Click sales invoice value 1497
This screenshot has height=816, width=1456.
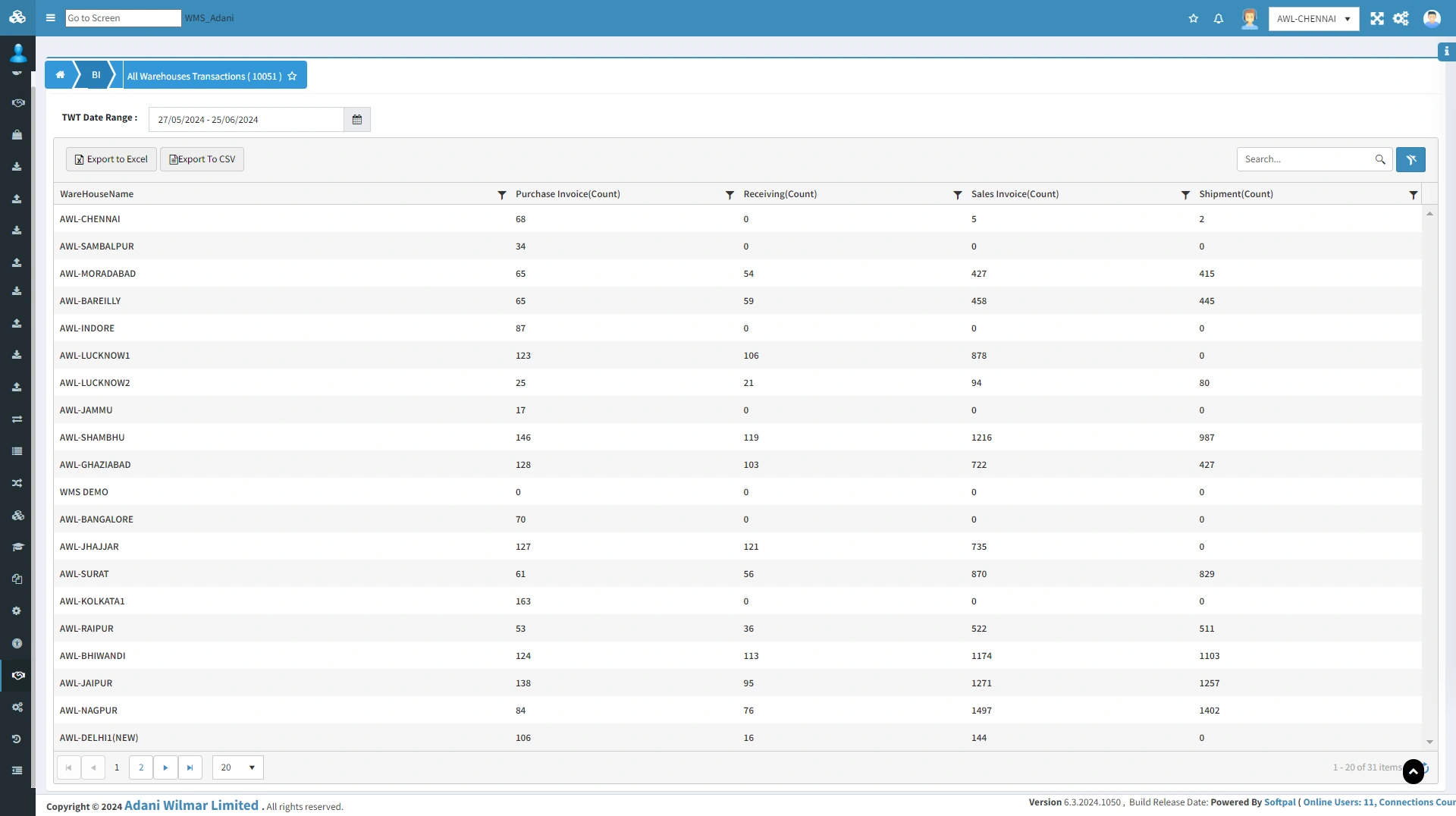981,711
